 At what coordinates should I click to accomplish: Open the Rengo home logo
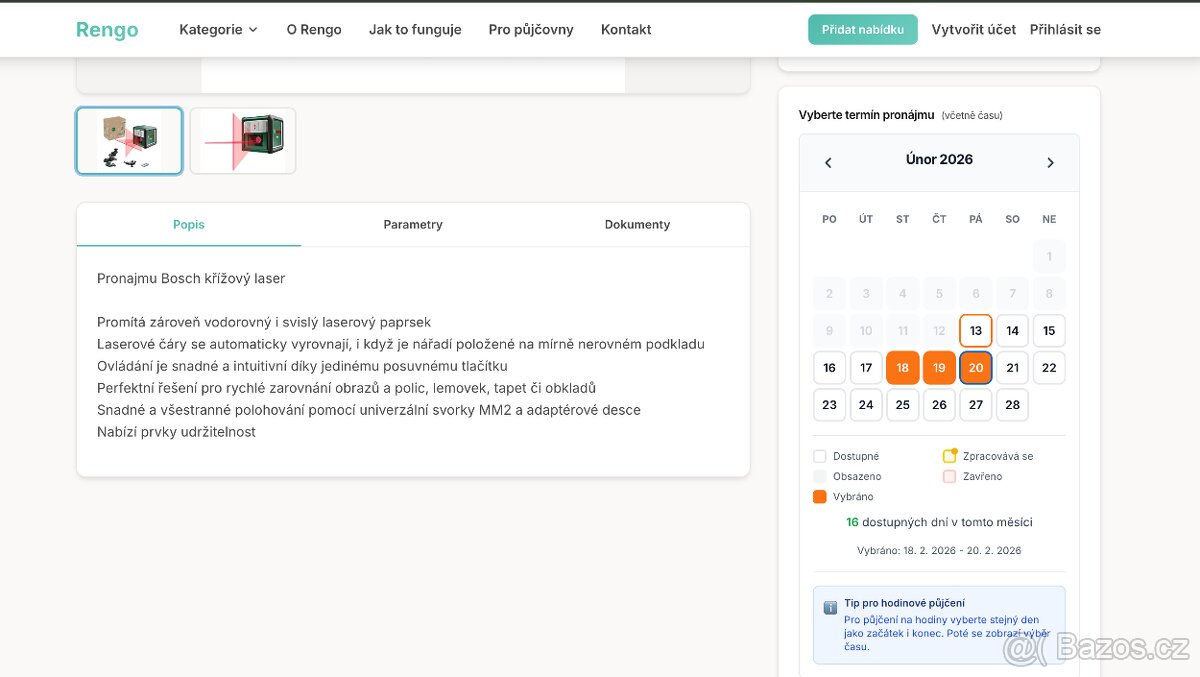[x=107, y=30]
